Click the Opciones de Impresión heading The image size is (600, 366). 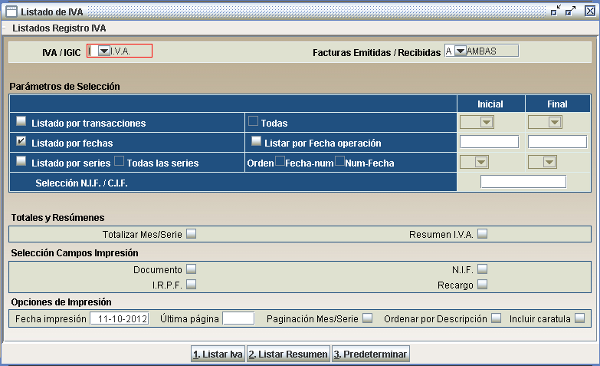point(61,302)
